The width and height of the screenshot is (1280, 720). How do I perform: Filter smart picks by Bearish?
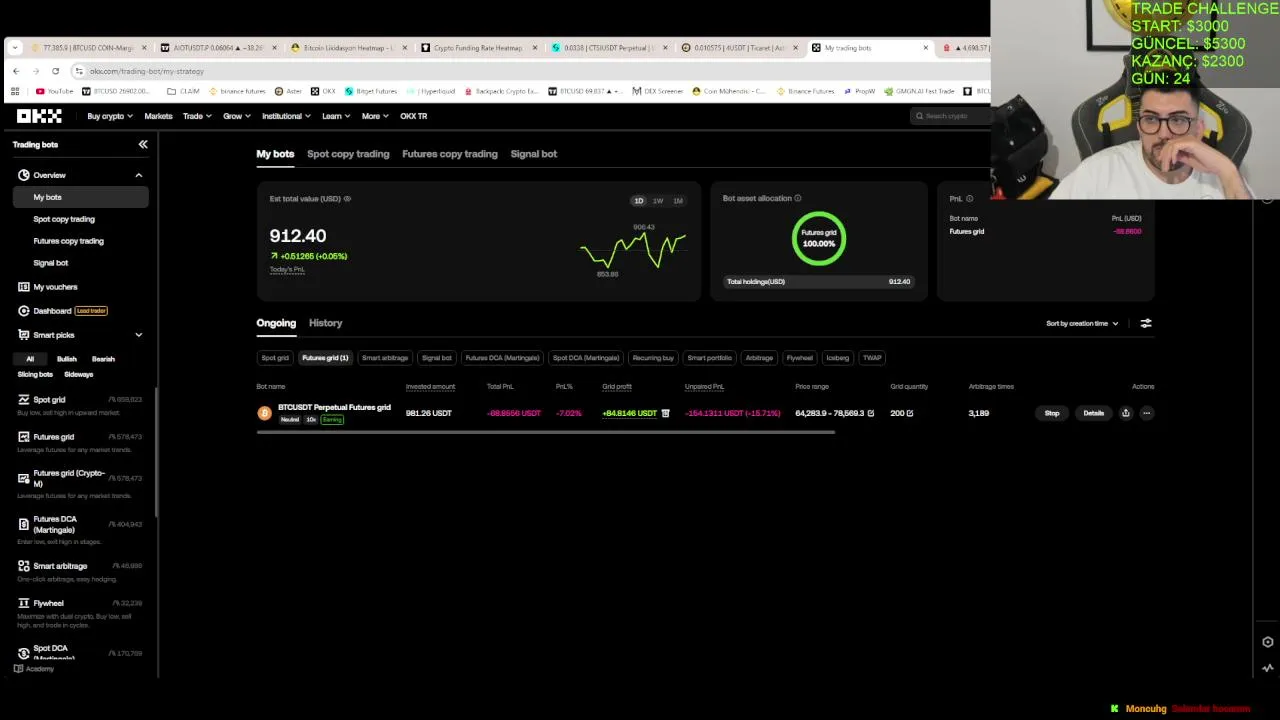[103, 359]
